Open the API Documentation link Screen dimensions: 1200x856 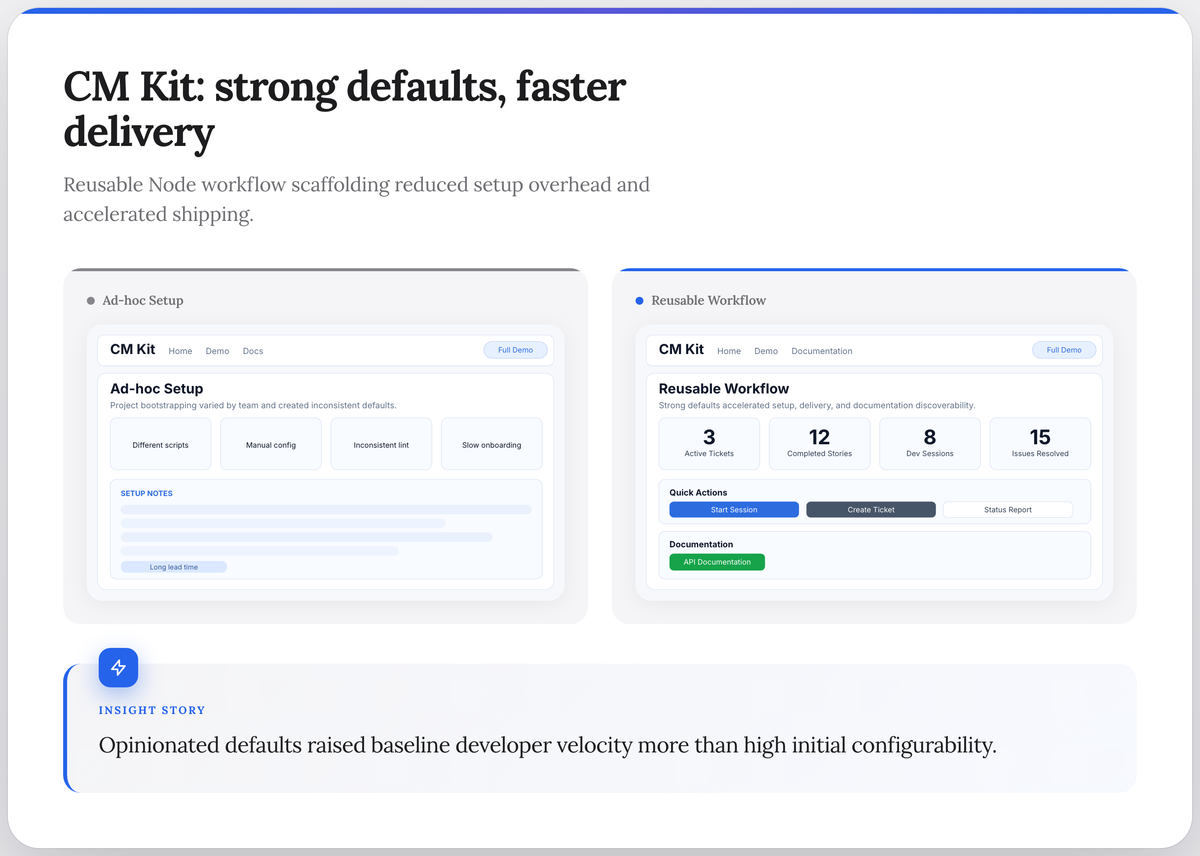point(716,562)
